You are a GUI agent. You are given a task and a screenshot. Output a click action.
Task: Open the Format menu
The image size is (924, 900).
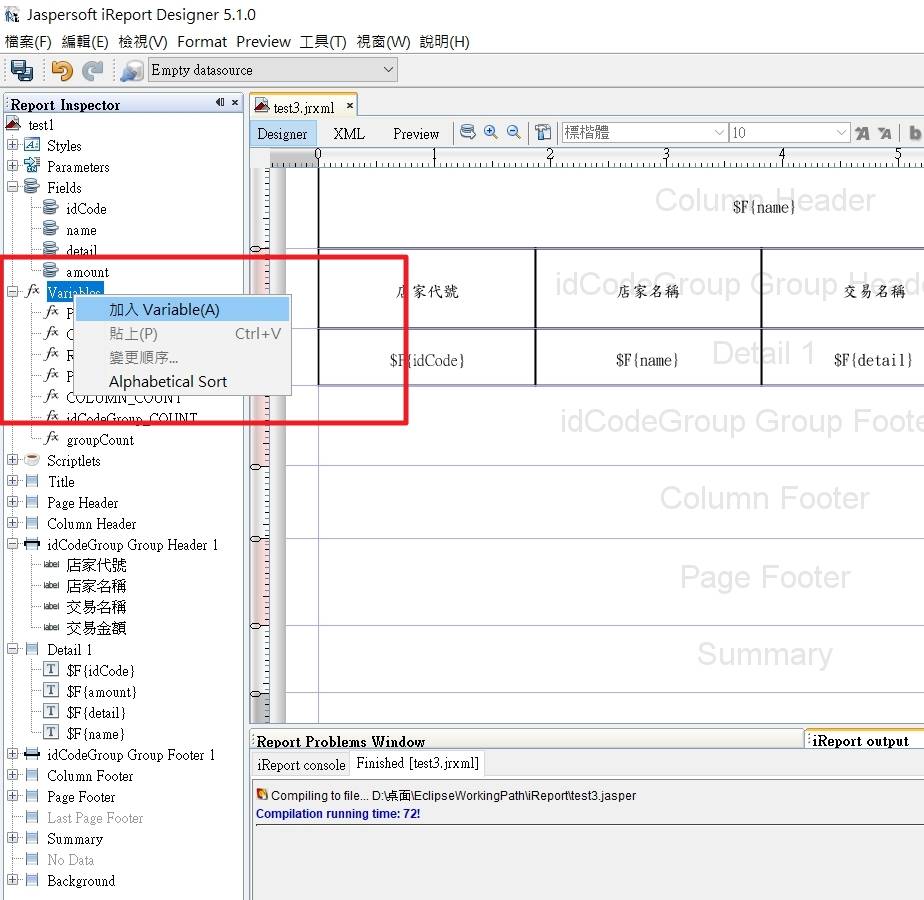coord(202,42)
